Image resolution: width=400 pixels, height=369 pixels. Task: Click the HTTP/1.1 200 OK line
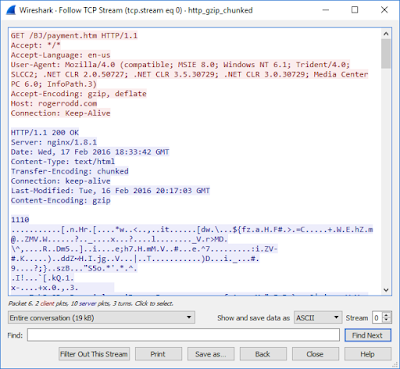45,132
